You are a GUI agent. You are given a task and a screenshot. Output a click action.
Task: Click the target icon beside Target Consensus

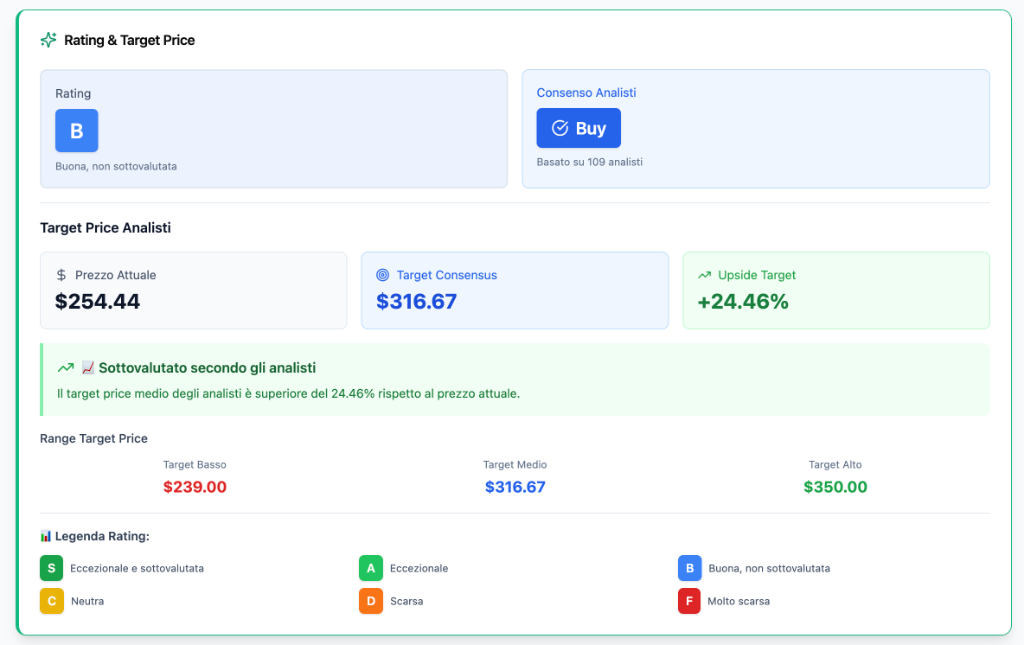point(383,275)
